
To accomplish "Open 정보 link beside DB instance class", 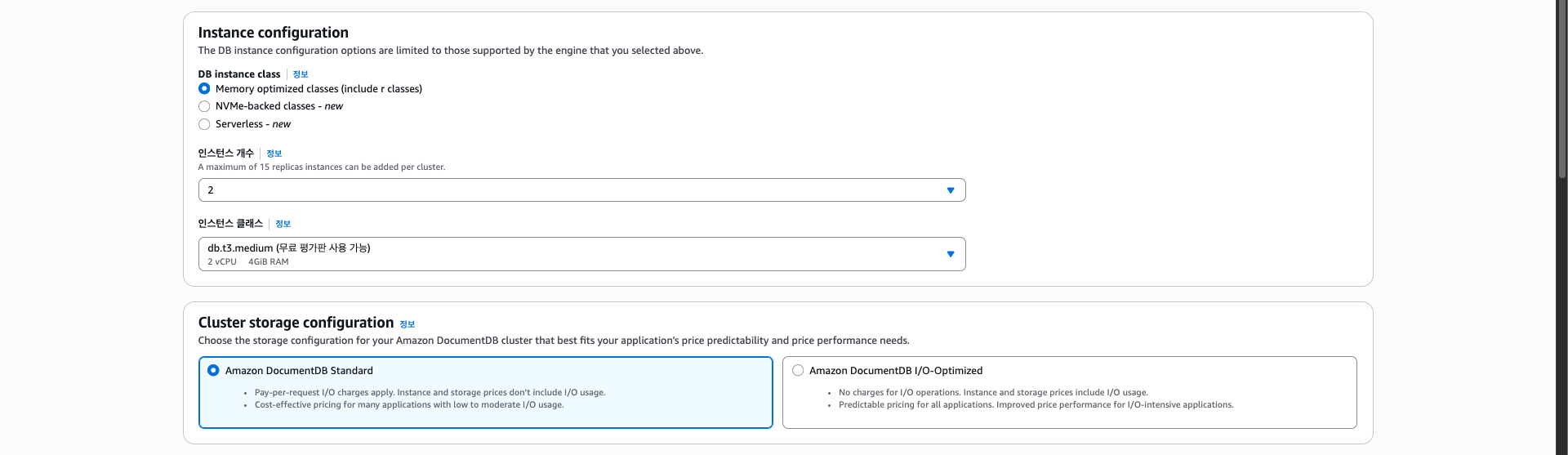I will tap(301, 74).
